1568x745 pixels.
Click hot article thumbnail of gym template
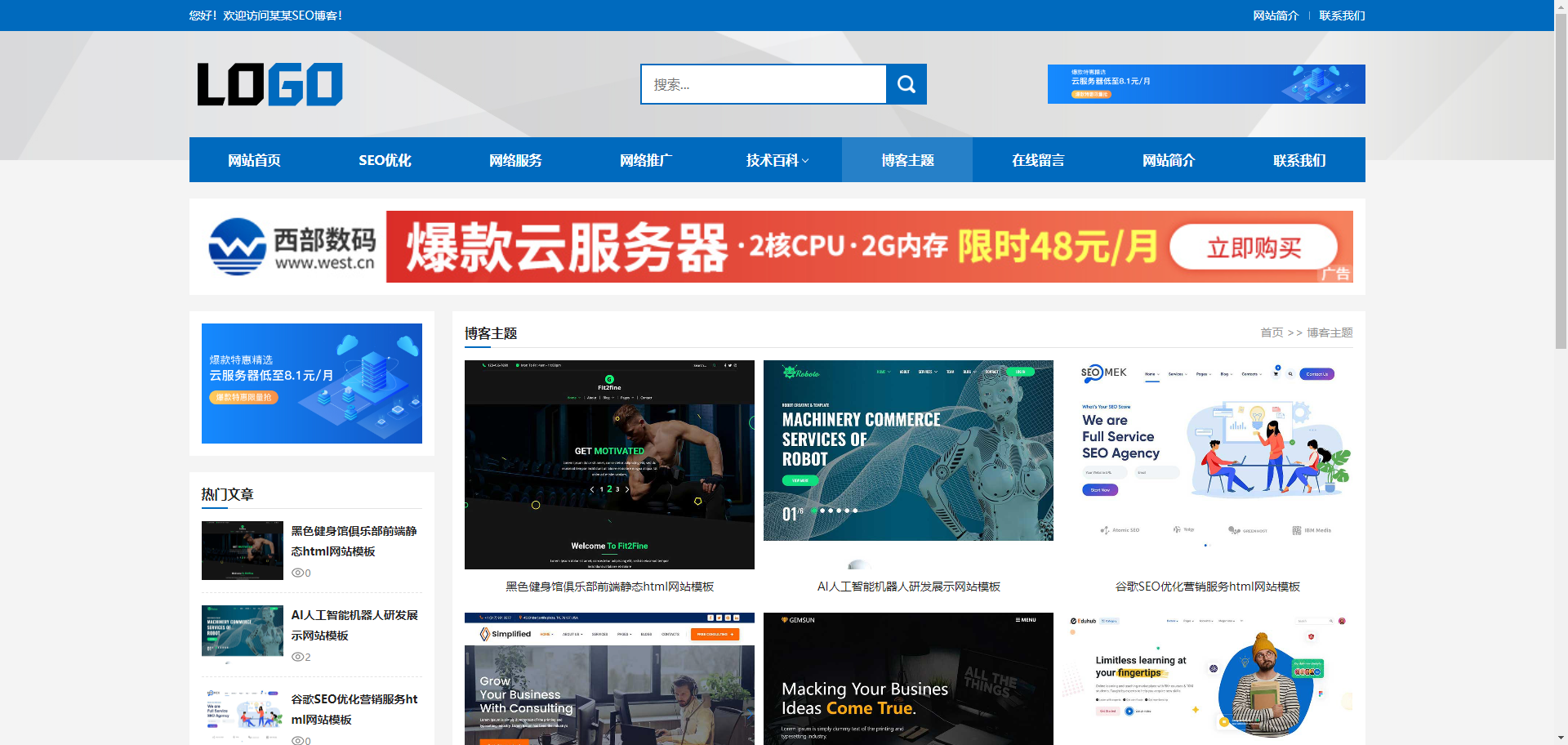click(243, 551)
